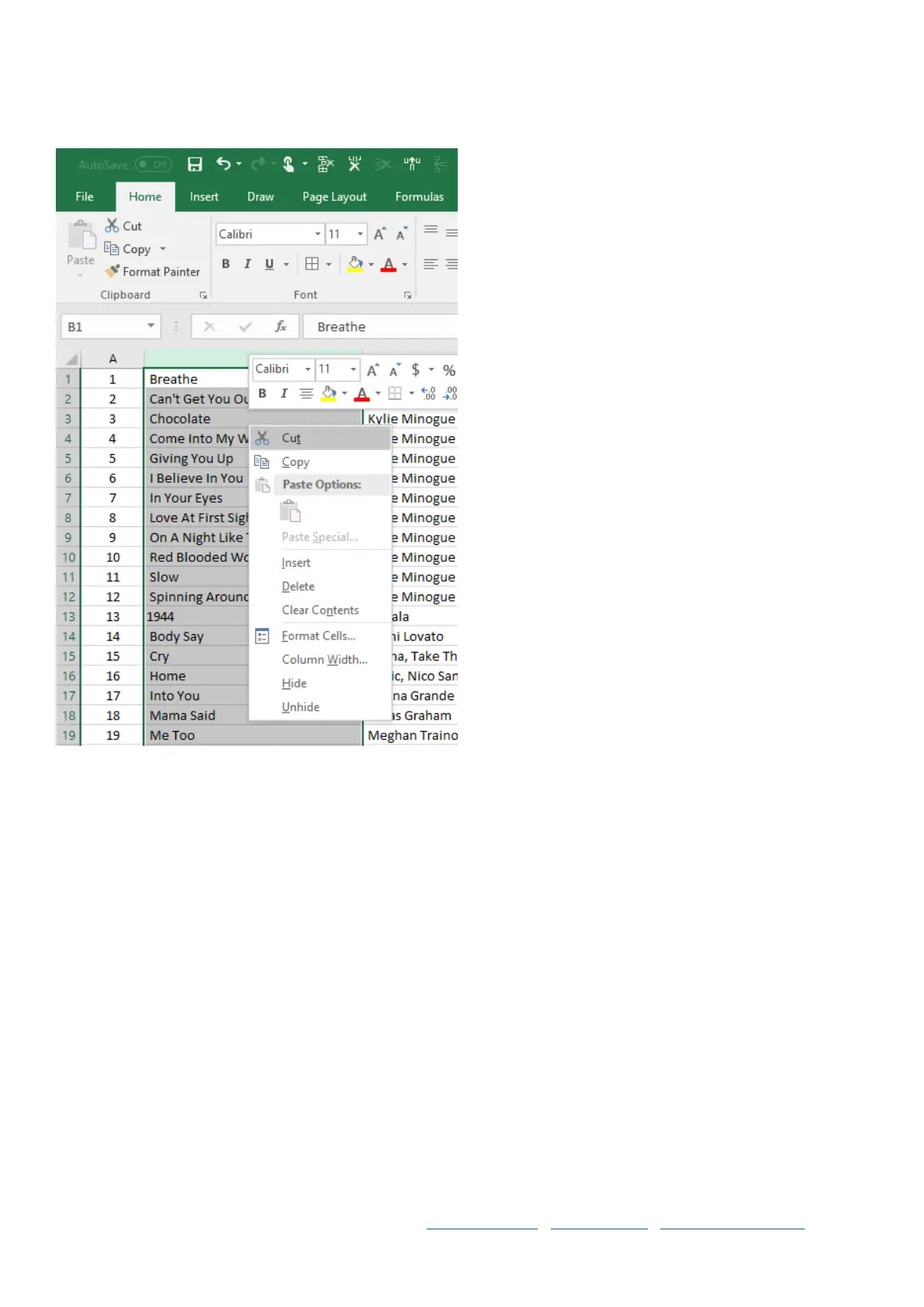Toggle Italic in the ribbon Font group
This screenshot has width=924, height=1307.
tap(247, 264)
